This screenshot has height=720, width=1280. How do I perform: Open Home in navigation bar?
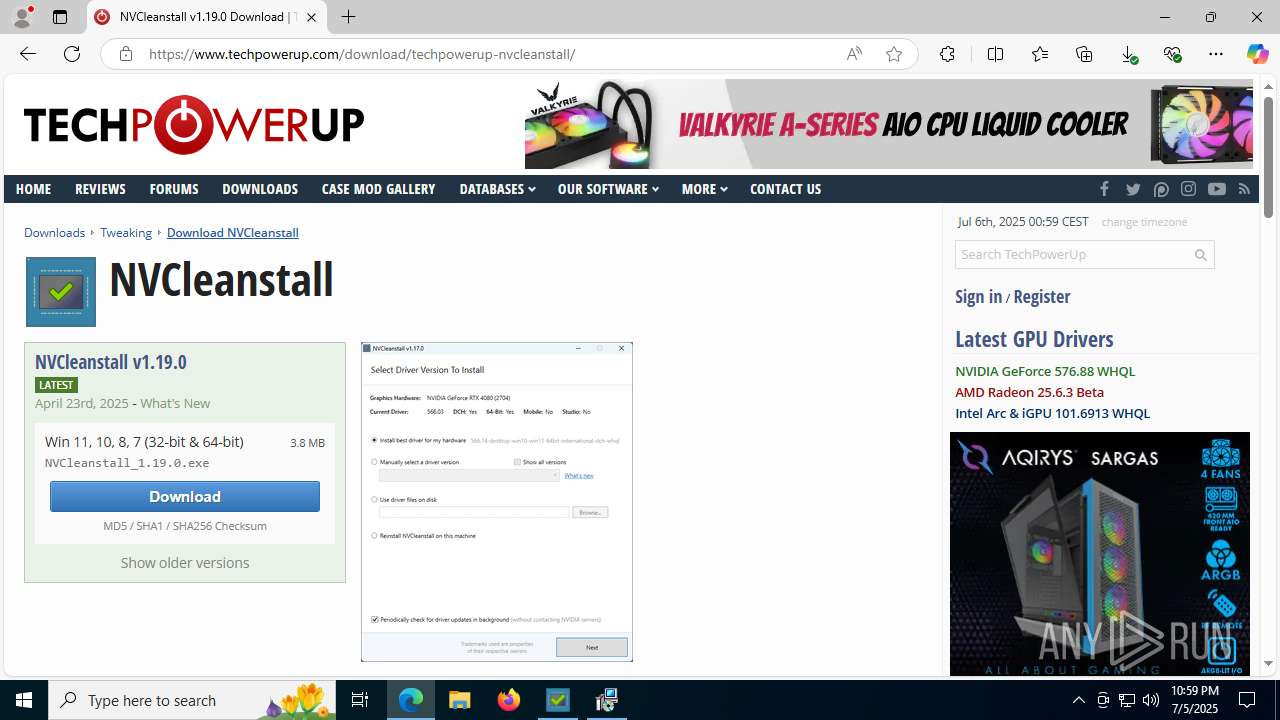[33, 189]
